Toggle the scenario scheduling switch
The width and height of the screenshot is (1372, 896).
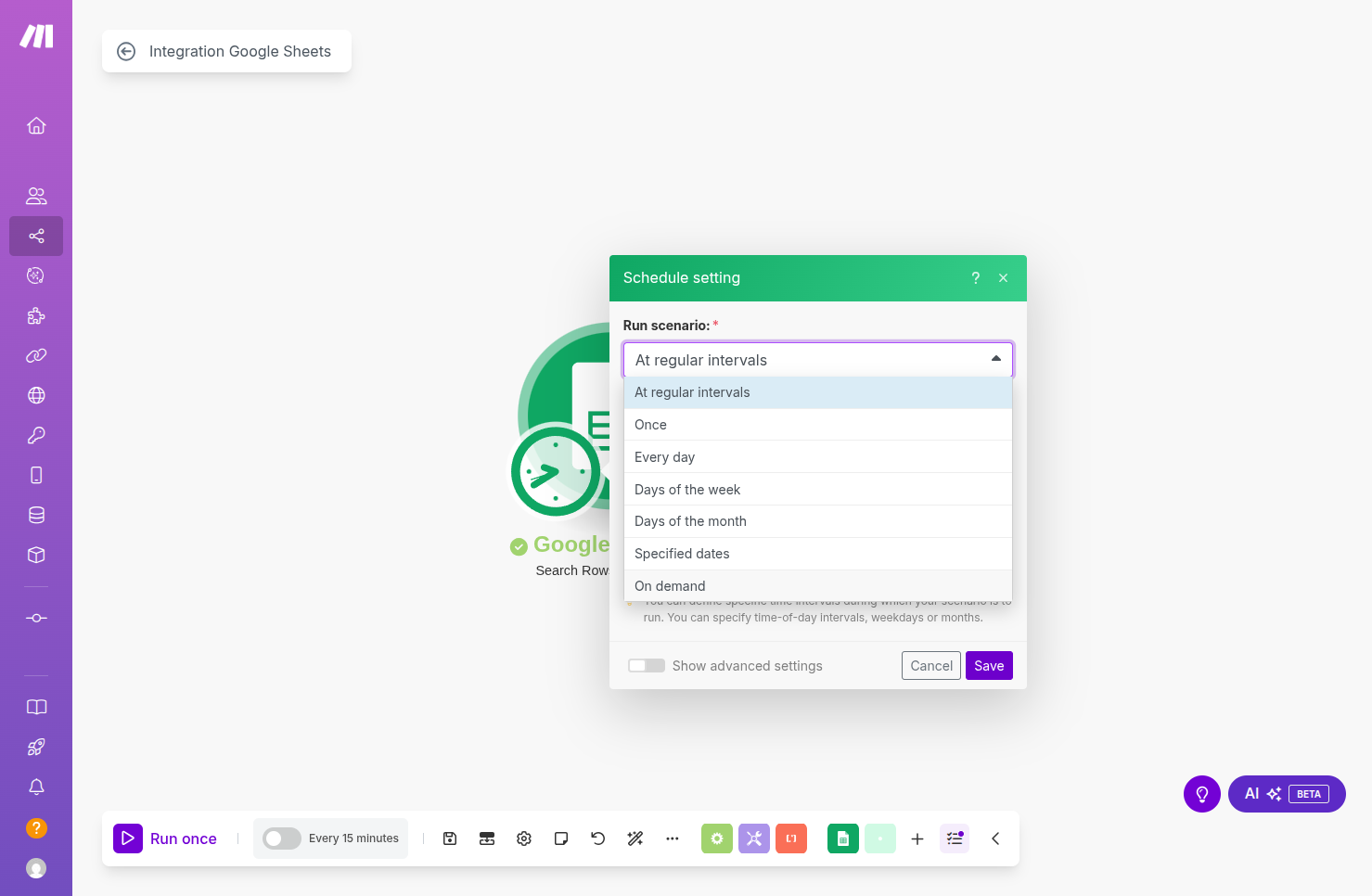point(282,838)
